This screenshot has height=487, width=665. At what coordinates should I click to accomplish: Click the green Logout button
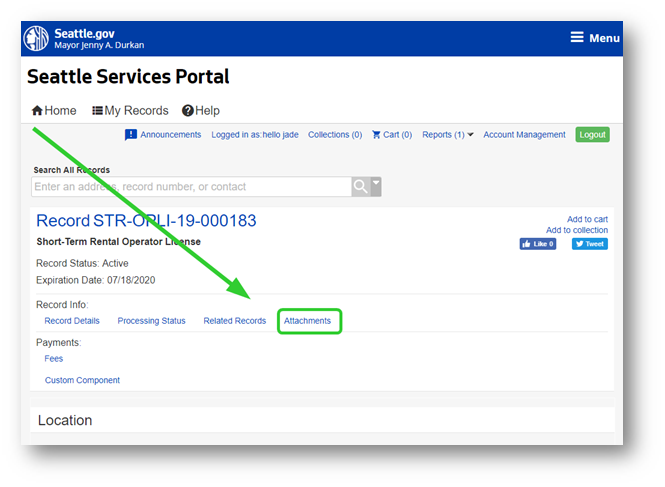click(592, 135)
